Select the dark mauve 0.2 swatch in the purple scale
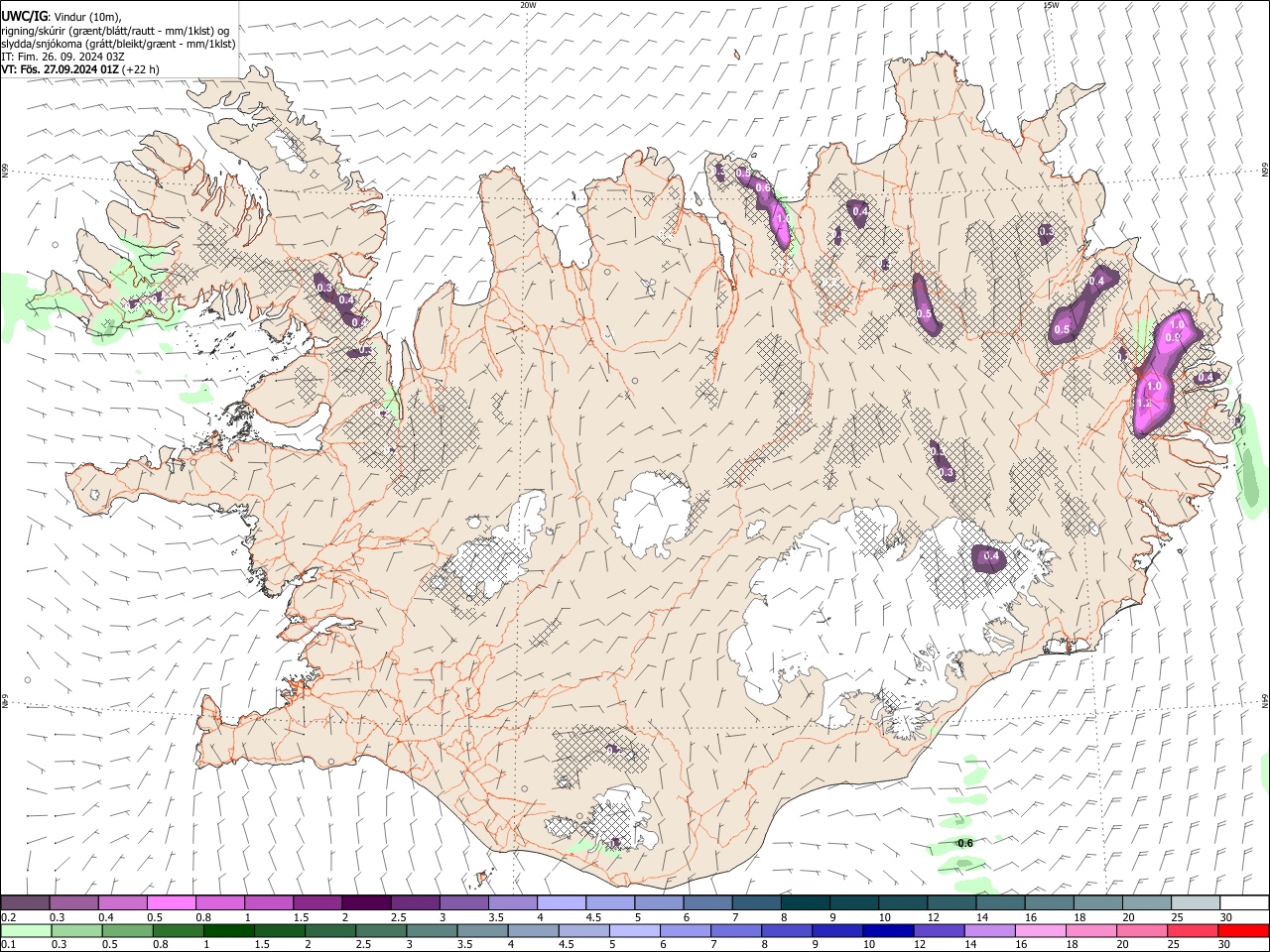The height and width of the screenshot is (952, 1270). 25,903
